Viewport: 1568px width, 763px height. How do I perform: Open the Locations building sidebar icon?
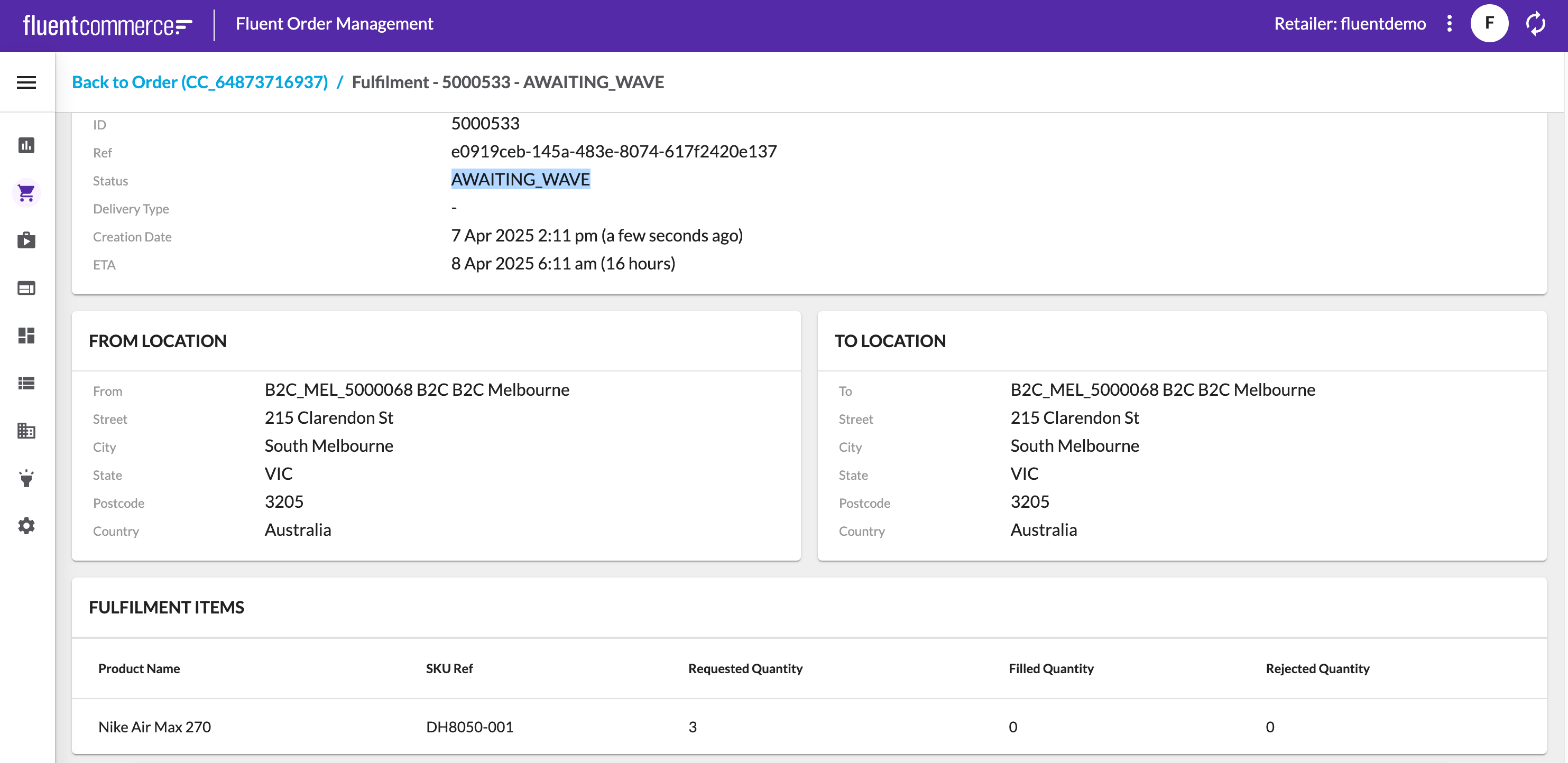coord(26,431)
